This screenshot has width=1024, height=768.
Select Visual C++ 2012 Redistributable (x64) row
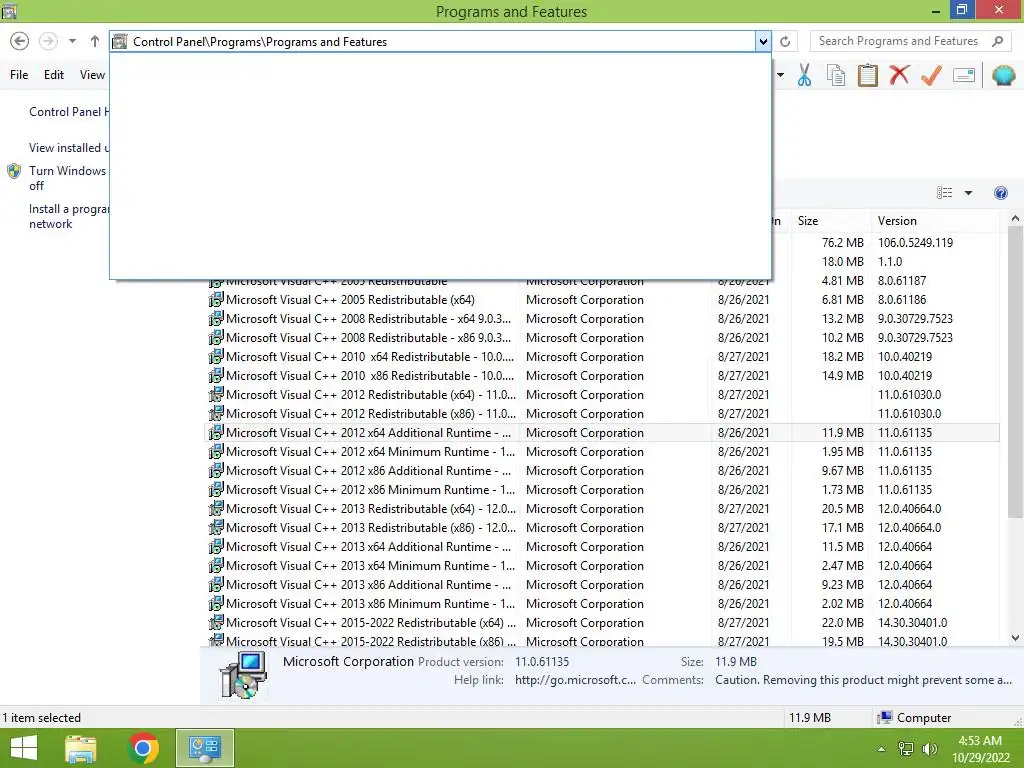point(601,394)
